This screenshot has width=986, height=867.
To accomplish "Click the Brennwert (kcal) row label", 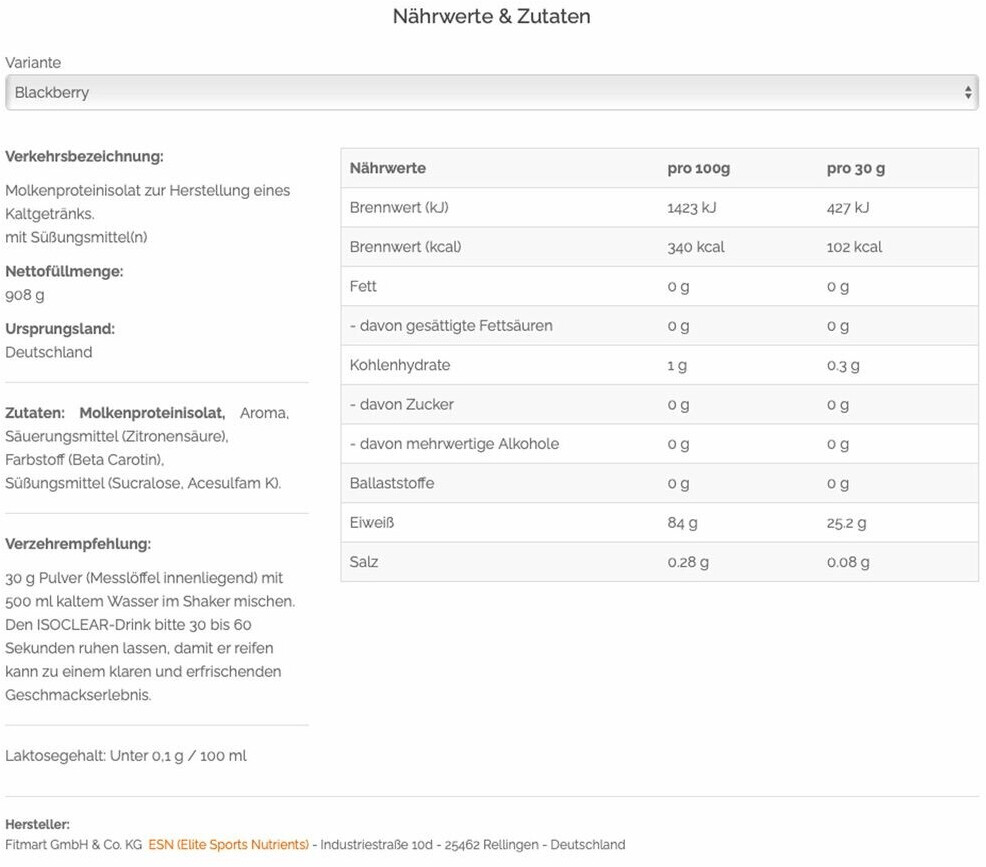I will click(x=405, y=247).
